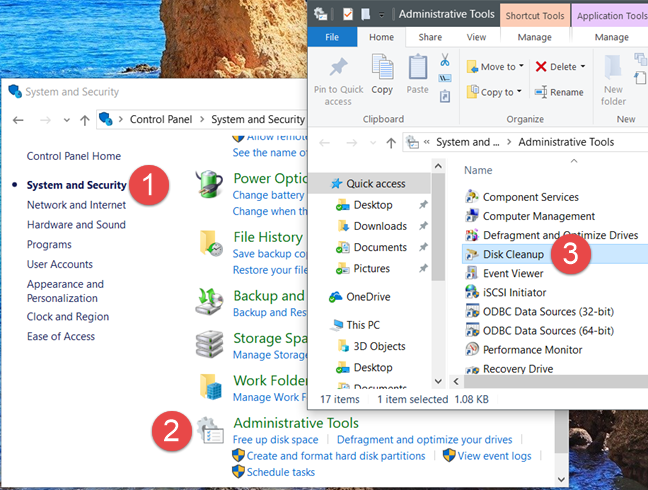Click the Copy icon in Clipboard group
648x490 pixels.
(382, 67)
